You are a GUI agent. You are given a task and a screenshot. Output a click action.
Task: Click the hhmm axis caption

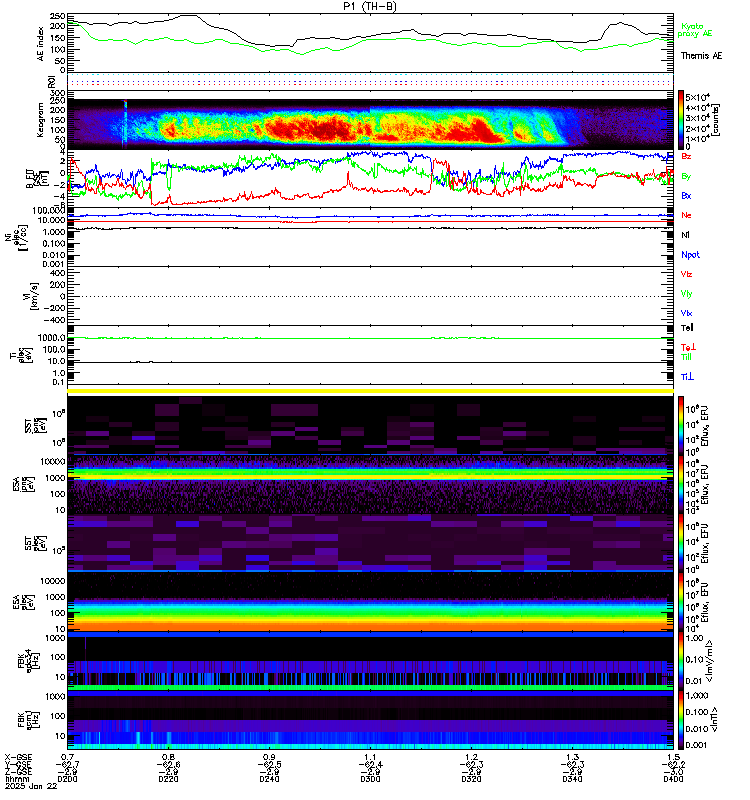click(17, 779)
